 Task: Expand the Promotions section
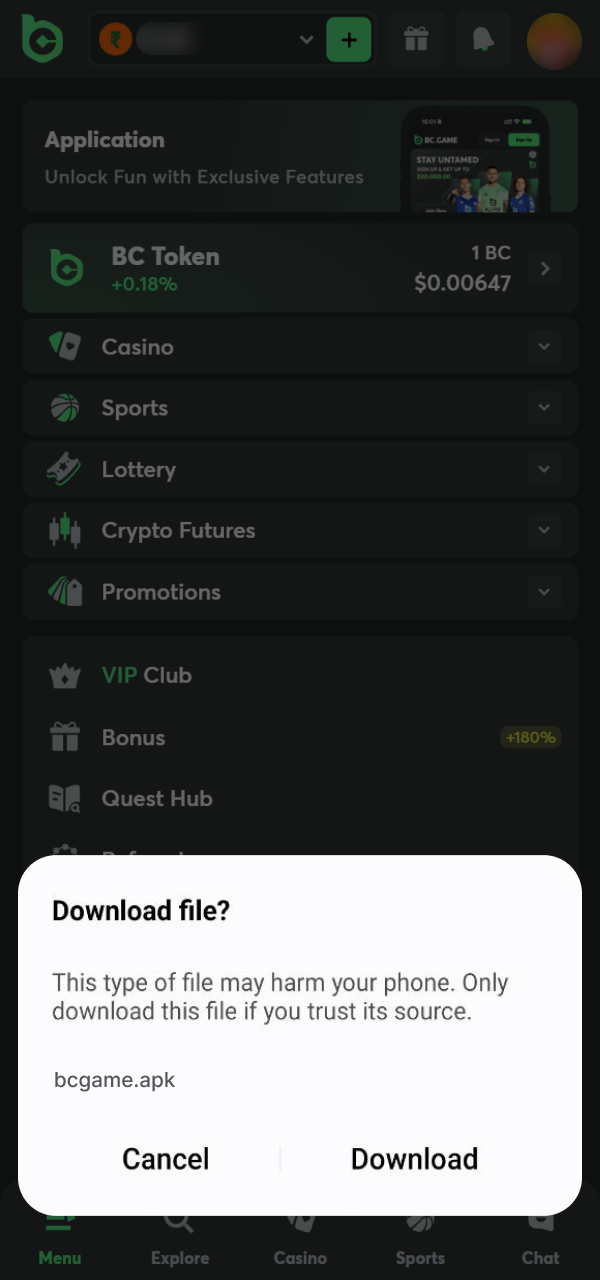click(544, 591)
